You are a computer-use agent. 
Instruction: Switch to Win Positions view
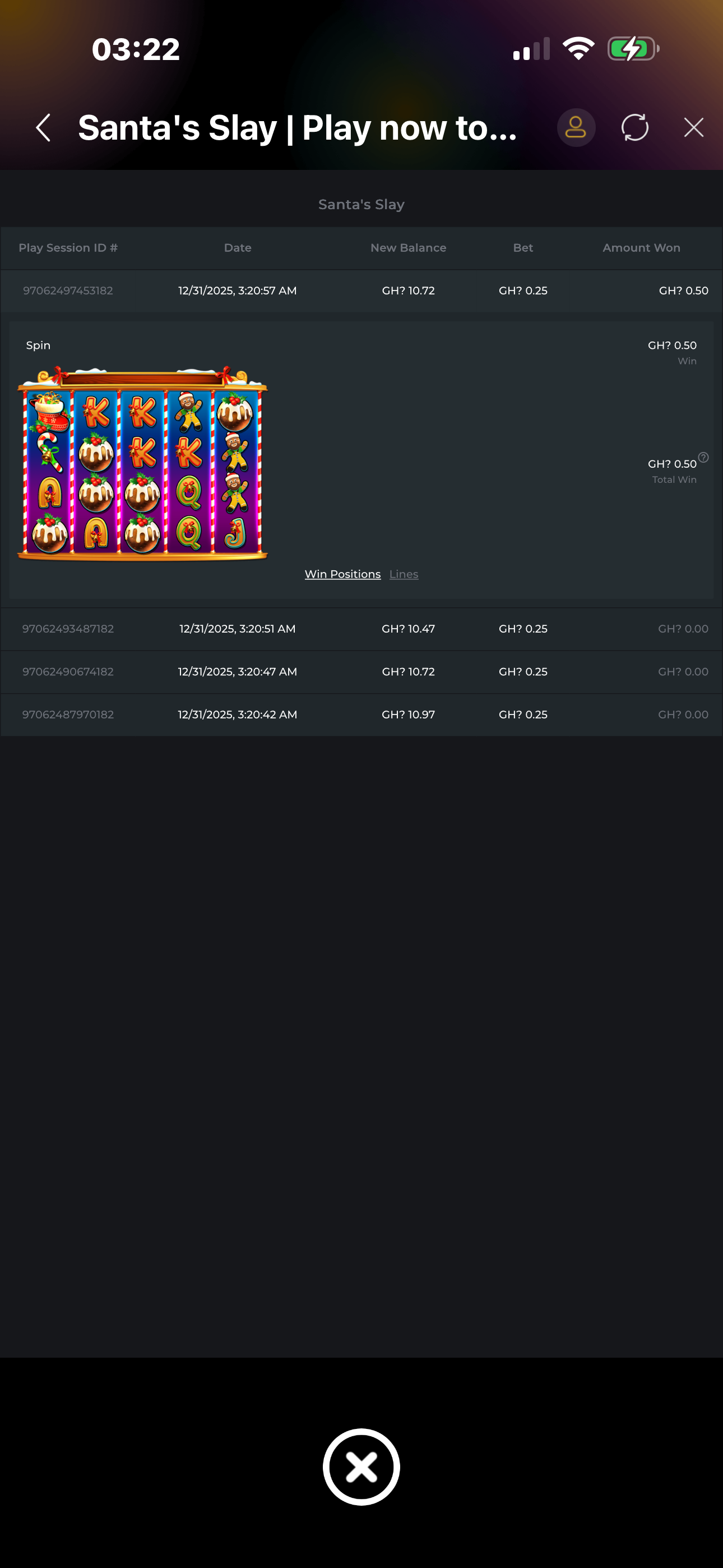point(342,574)
